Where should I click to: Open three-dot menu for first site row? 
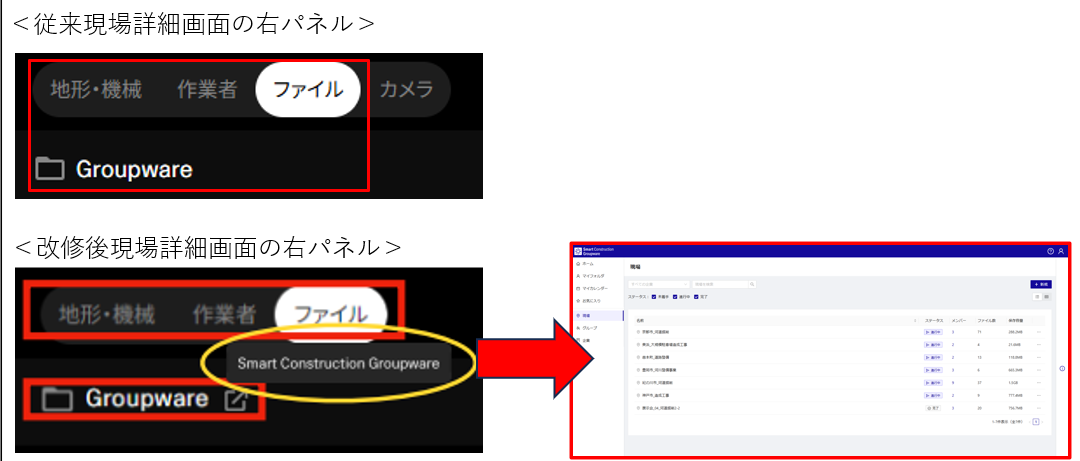pyautogui.click(x=1039, y=330)
